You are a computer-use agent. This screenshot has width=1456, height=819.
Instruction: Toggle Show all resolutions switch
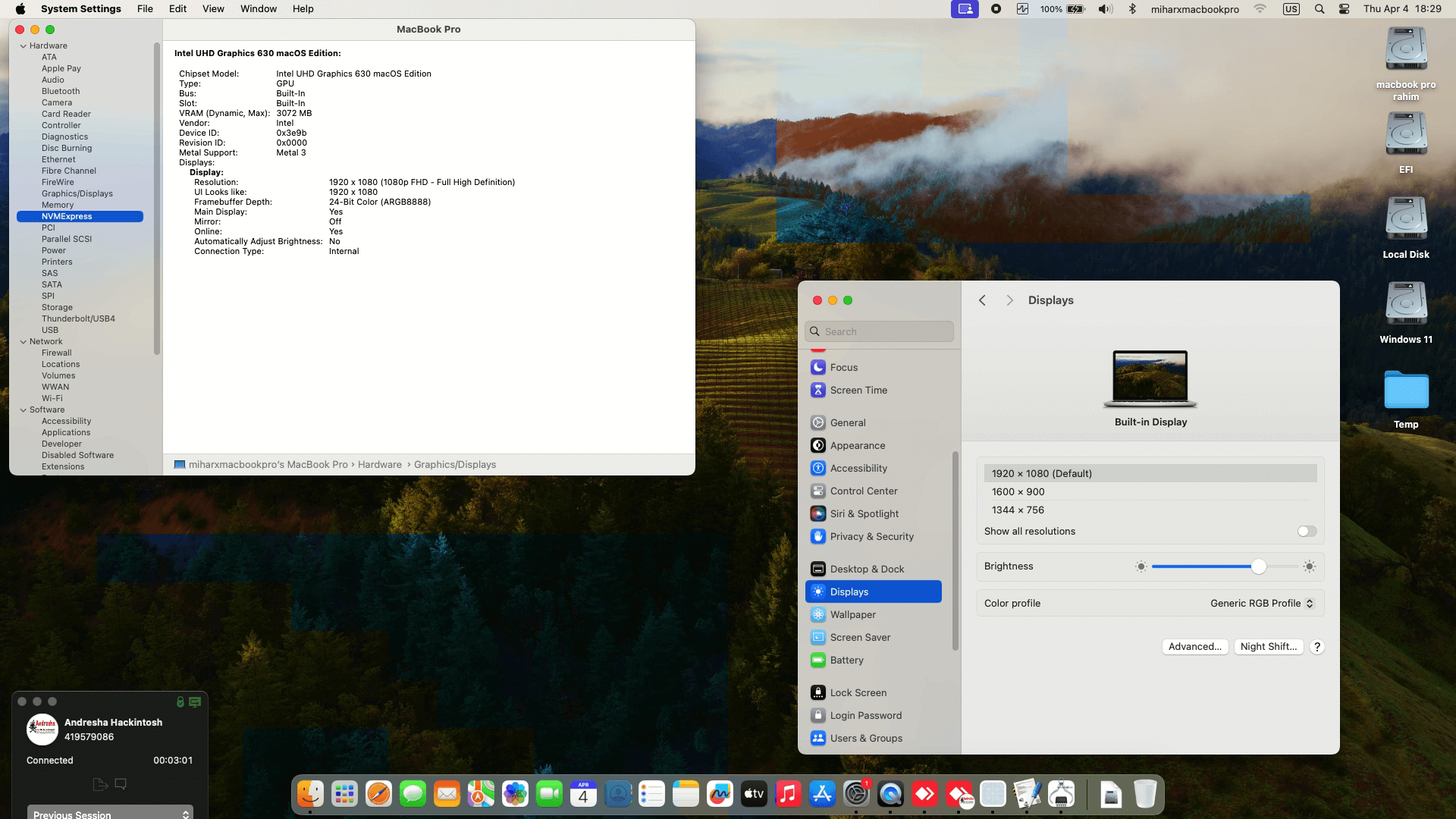coord(1306,531)
